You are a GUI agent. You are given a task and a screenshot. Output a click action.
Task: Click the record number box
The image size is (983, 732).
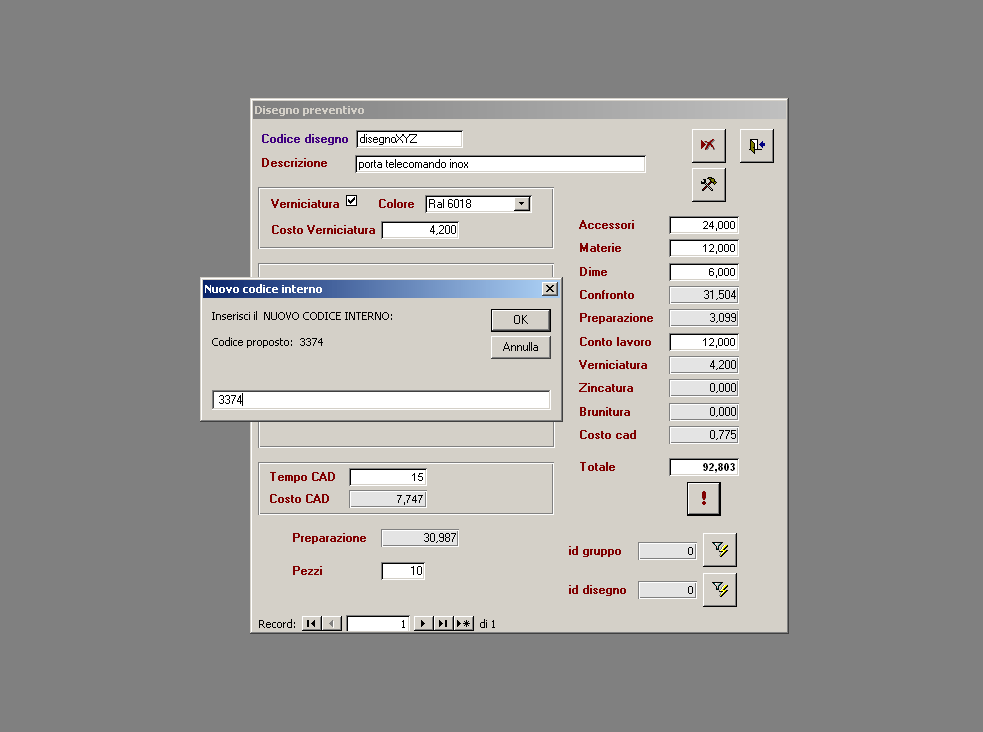[378, 624]
